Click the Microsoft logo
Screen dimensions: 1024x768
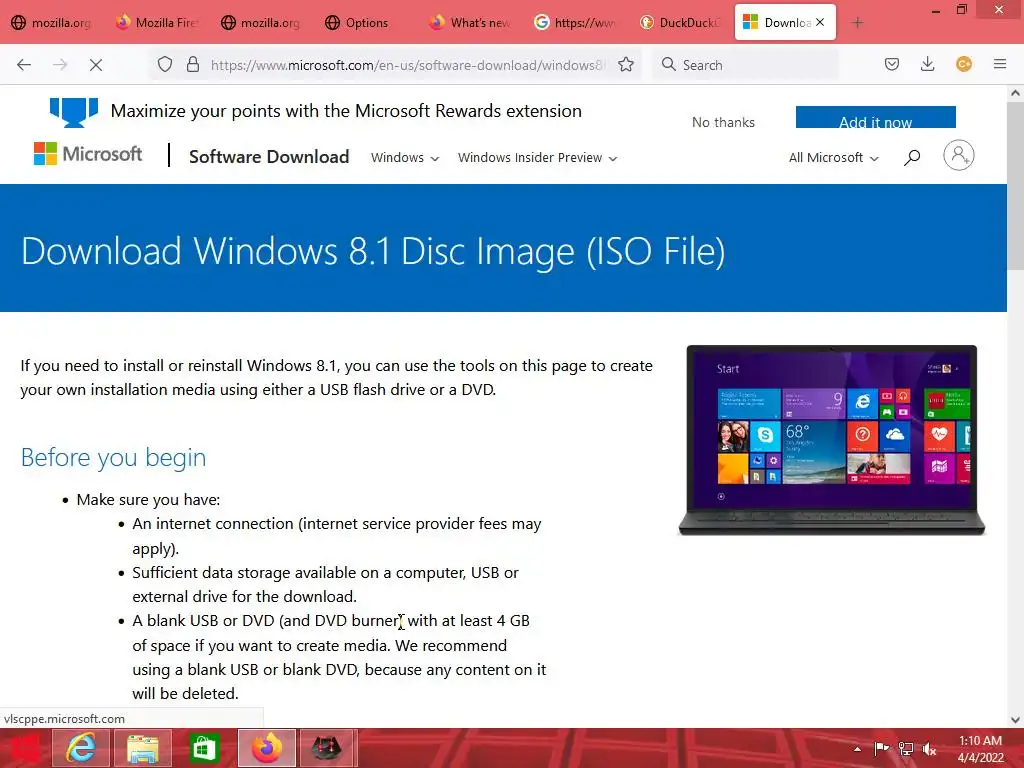[x=88, y=154]
